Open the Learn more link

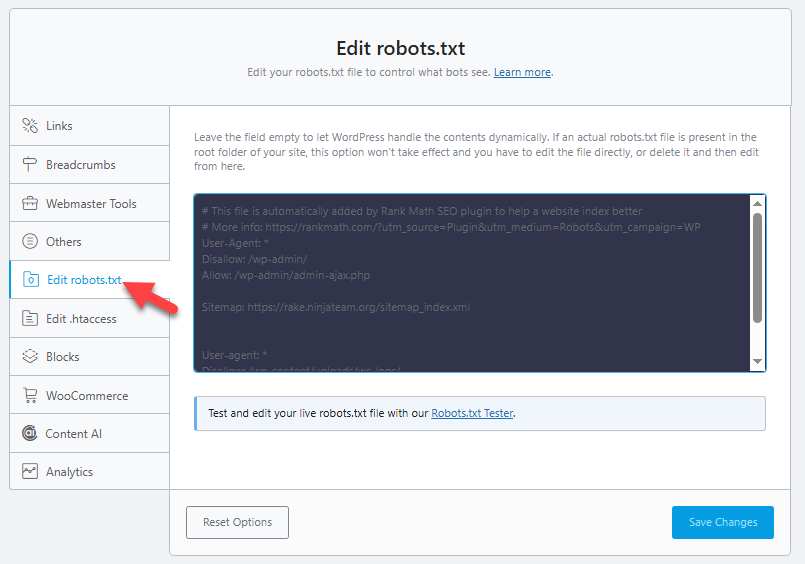coord(522,72)
